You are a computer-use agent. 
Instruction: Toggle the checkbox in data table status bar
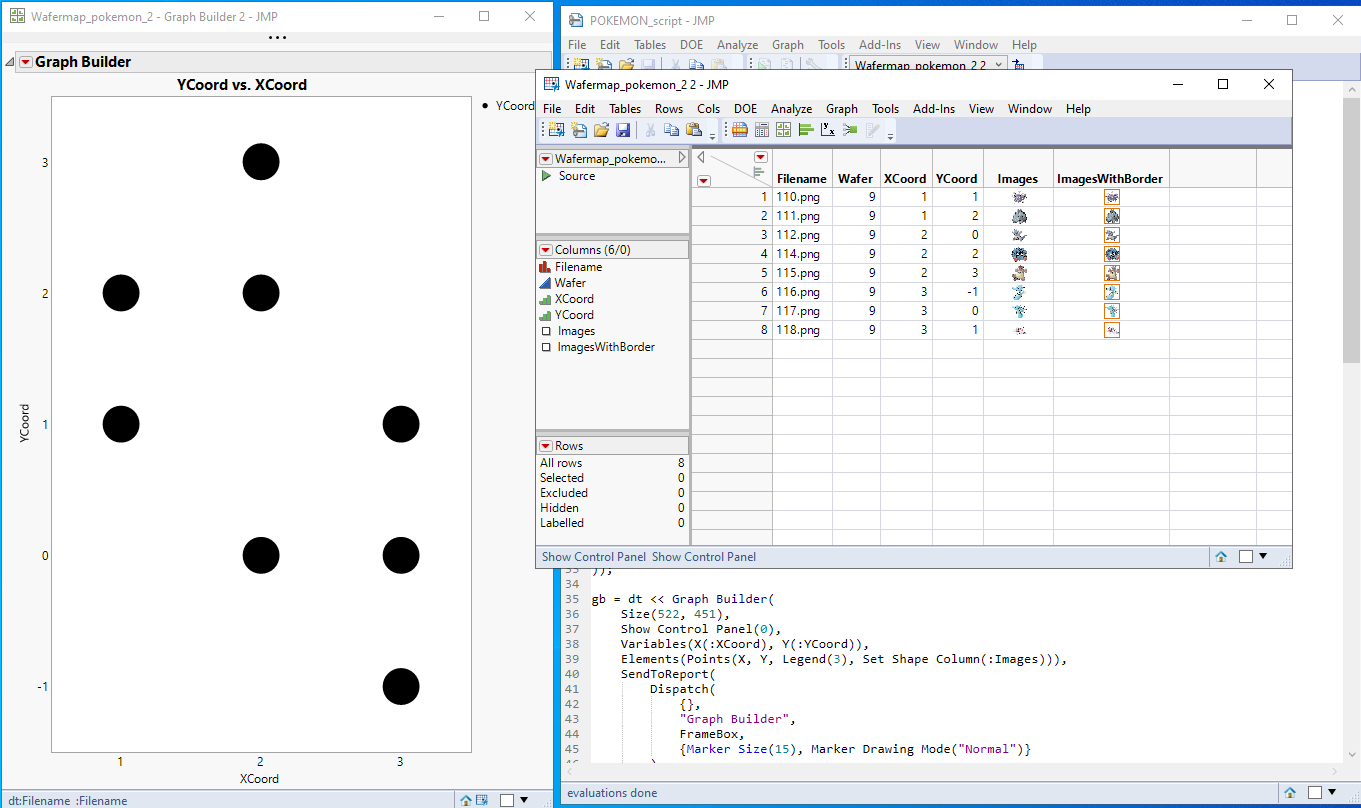pyautogui.click(x=1245, y=557)
